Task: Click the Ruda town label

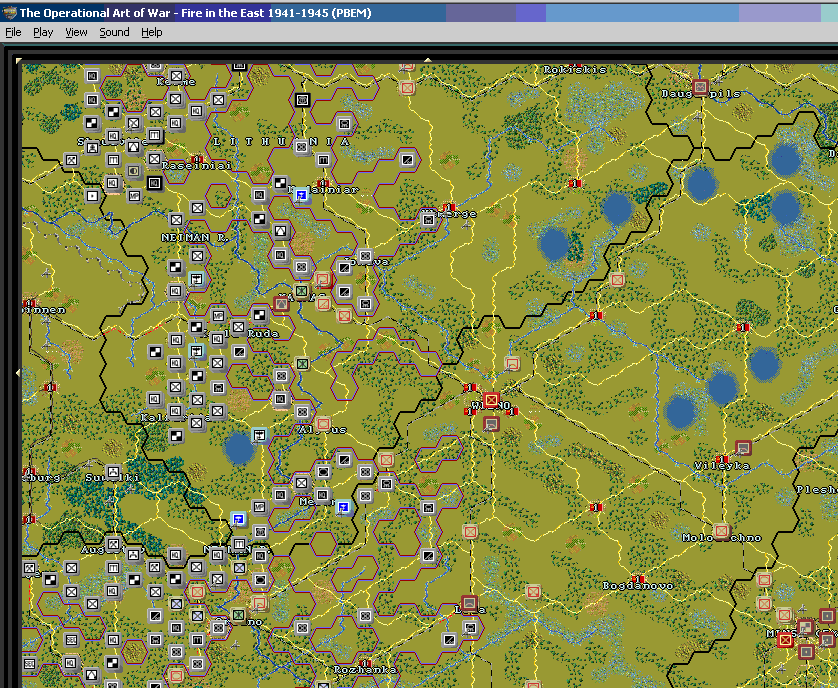Action: (263, 334)
